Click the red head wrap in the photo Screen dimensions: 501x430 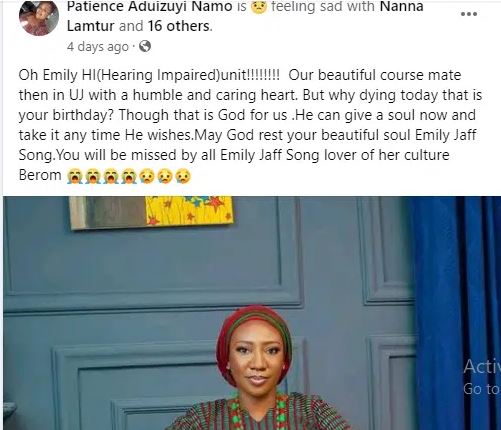[x=254, y=333]
